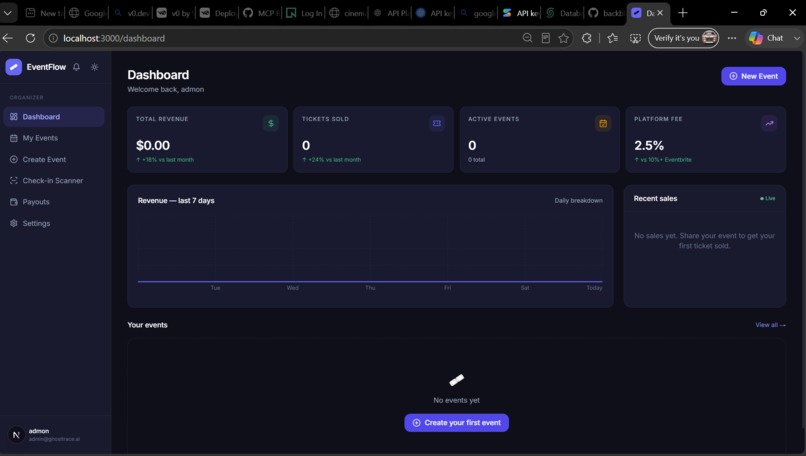The height and width of the screenshot is (456, 806).
Task: Open the Check-in Scanner page
Action: [54, 180]
